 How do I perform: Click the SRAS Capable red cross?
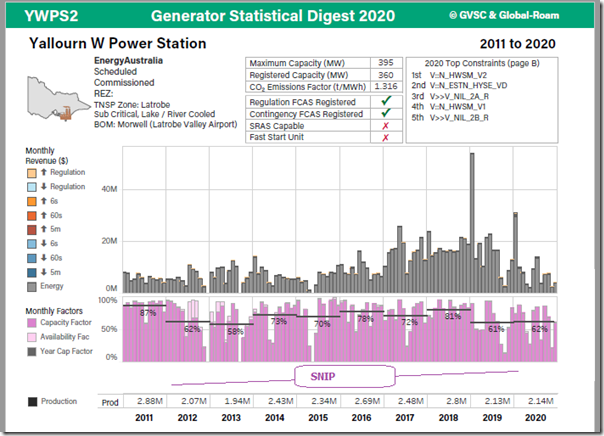386,126
